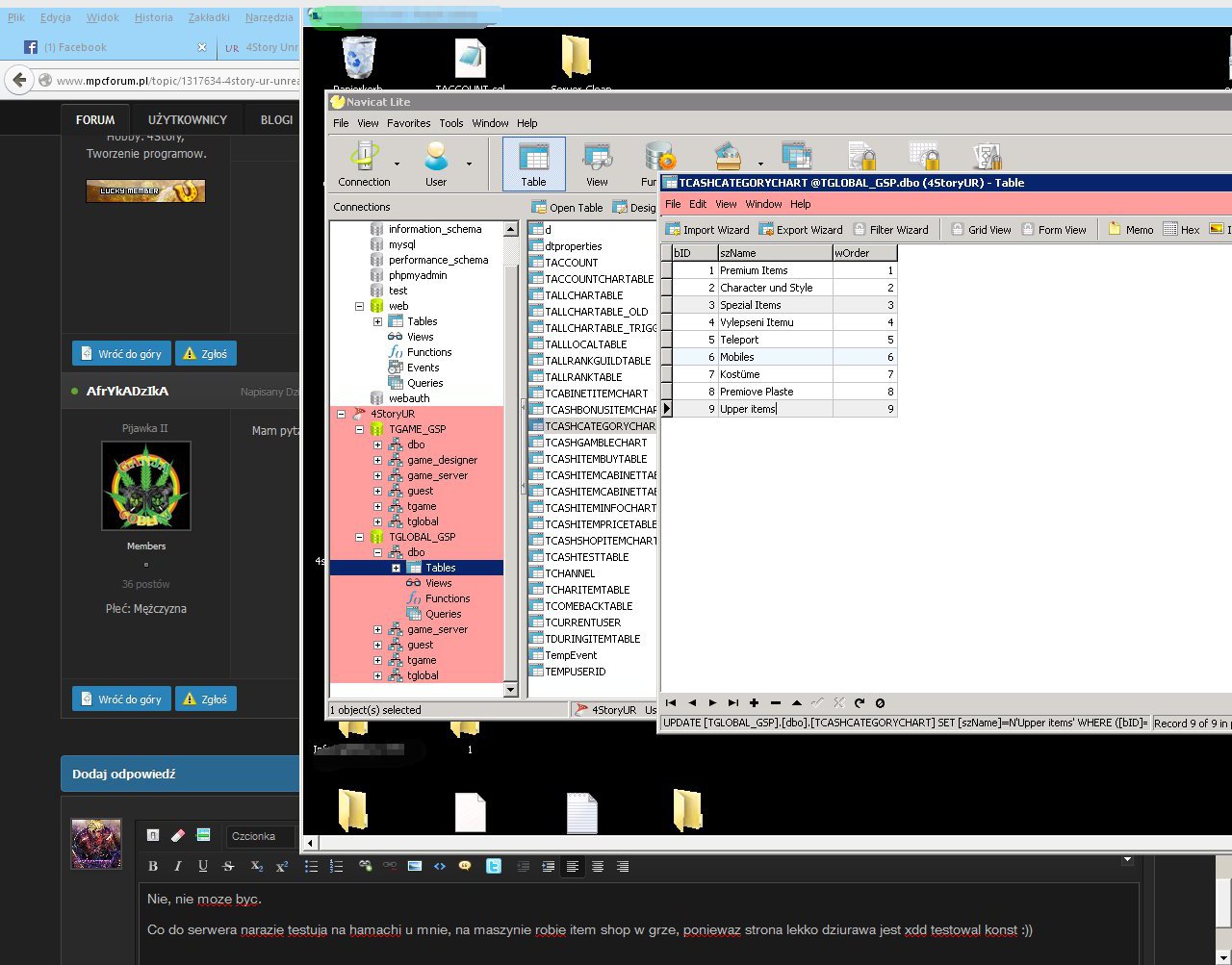
Task: Insert image icon in forum editor
Action: pyautogui.click(x=415, y=866)
